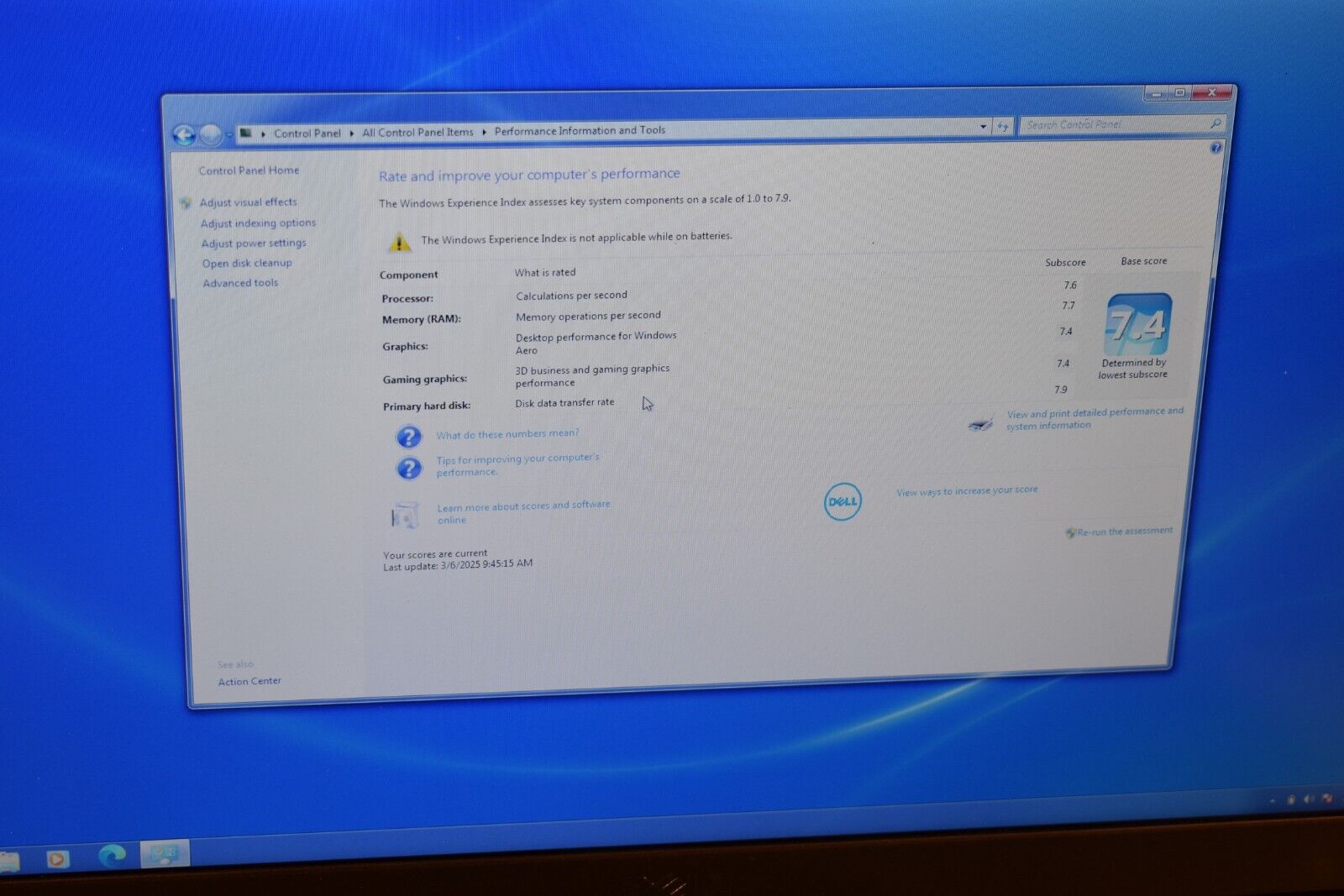This screenshot has width=1344, height=896.
Task: Click question icon beside performance tips
Action: [409, 468]
